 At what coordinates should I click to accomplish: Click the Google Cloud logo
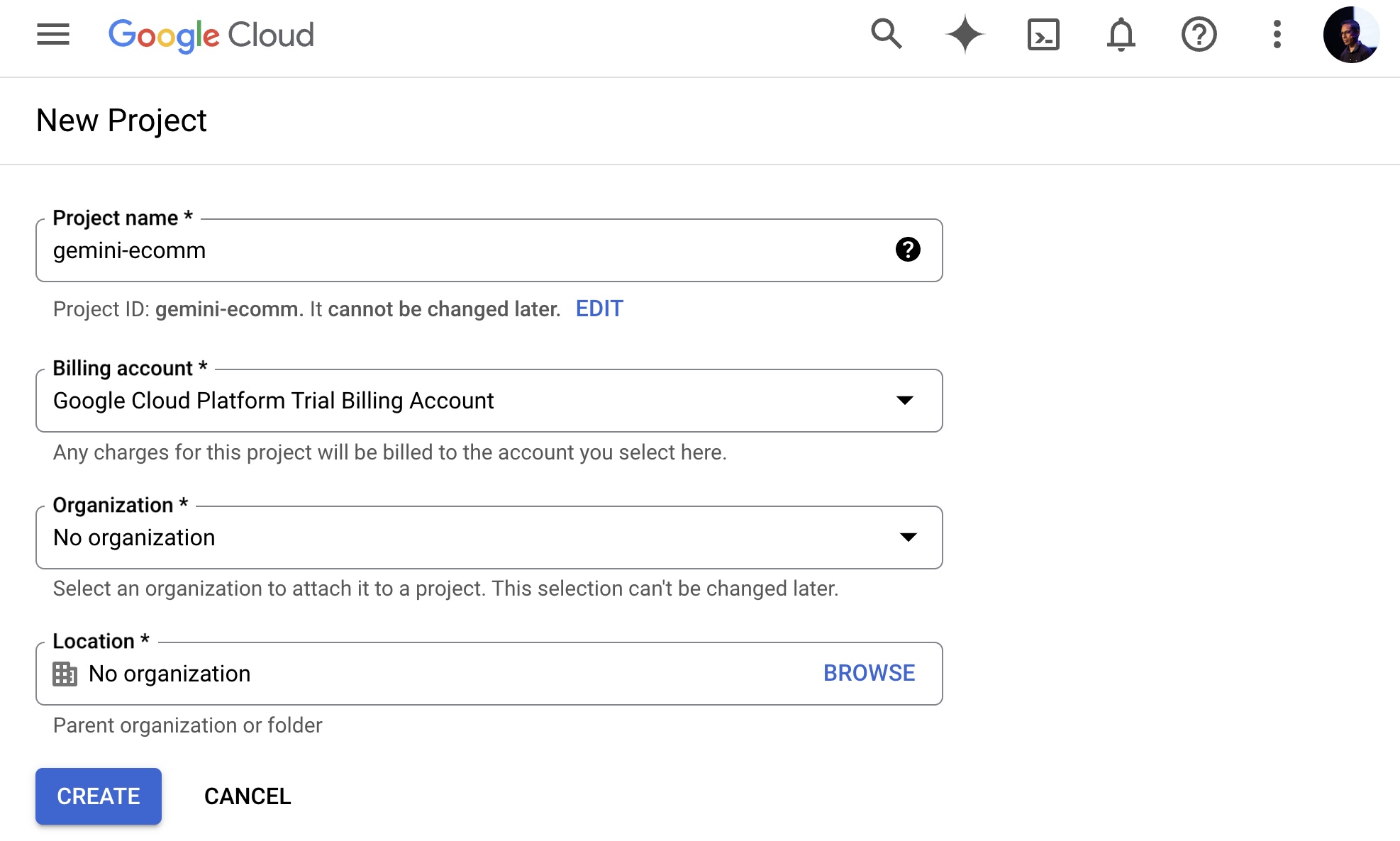pyautogui.click(x=211, y=35)
